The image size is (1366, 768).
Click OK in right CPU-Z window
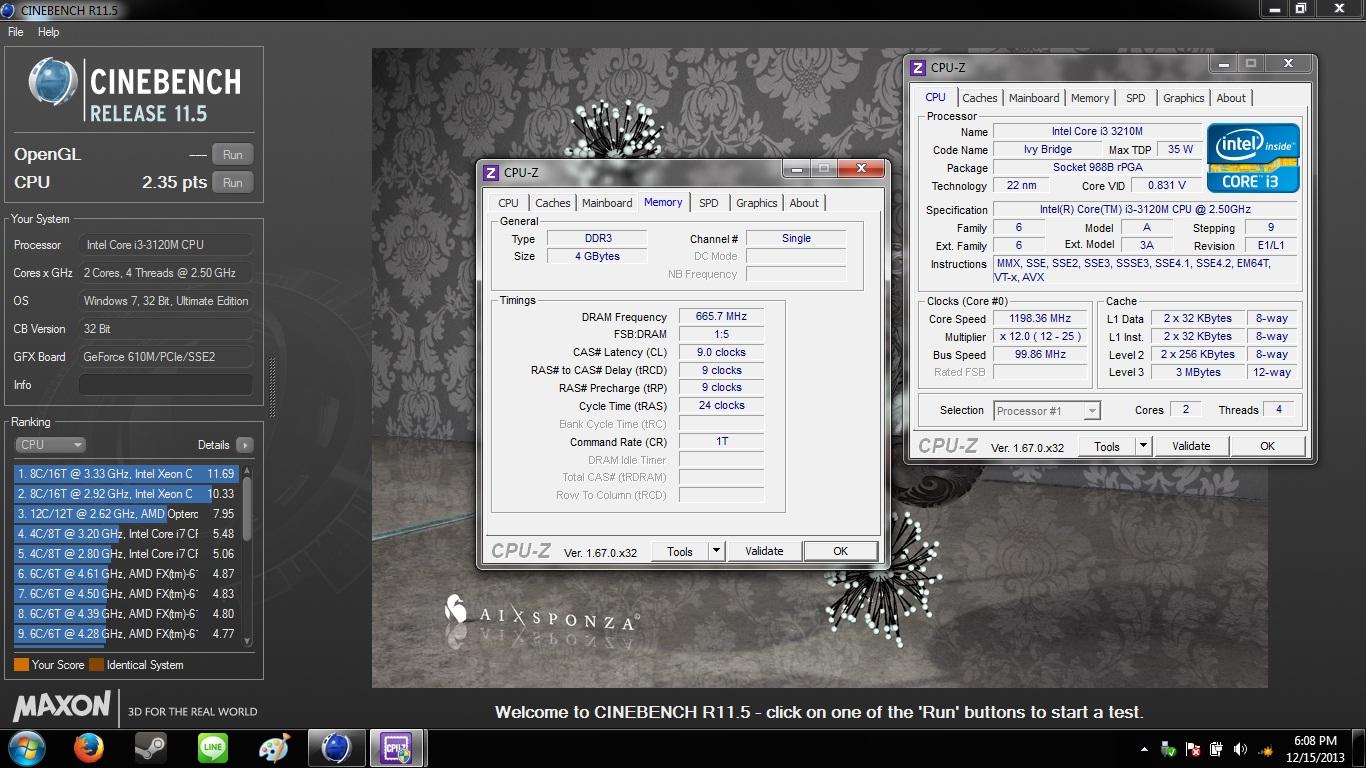click(1267, 447)
